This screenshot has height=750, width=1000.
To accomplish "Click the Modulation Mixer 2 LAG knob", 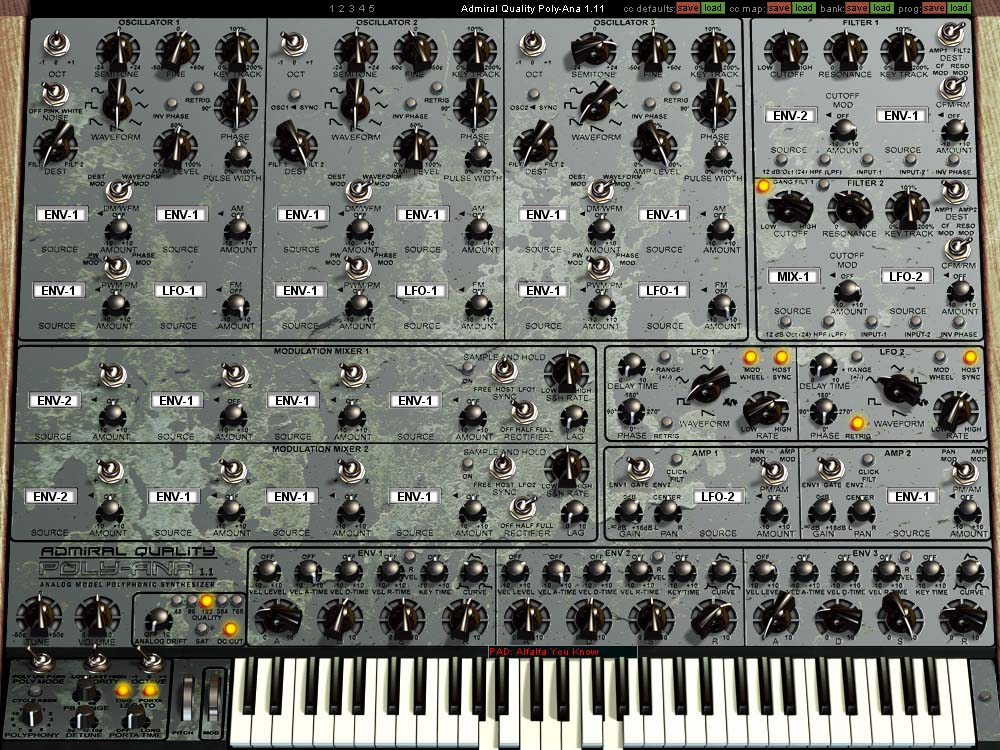I will tap(575, 512).
